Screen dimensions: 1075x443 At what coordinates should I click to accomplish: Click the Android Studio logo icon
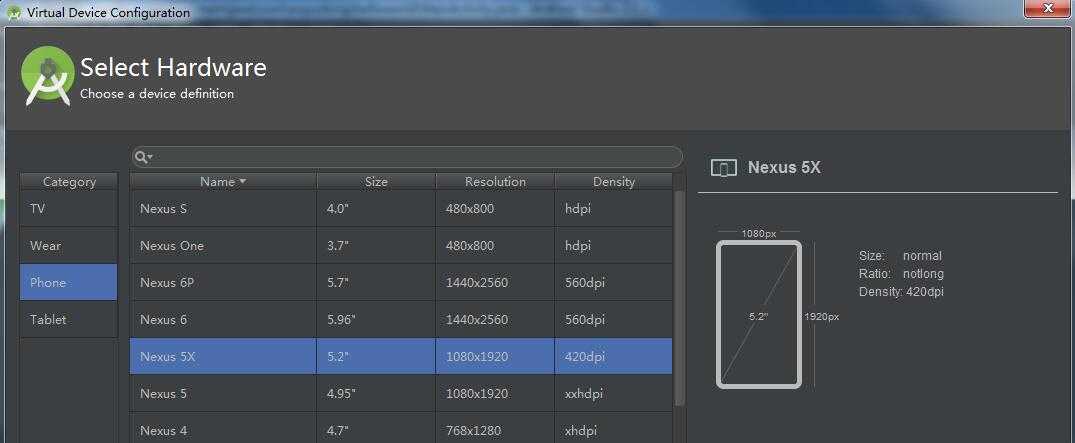click(x=48, y=76)
